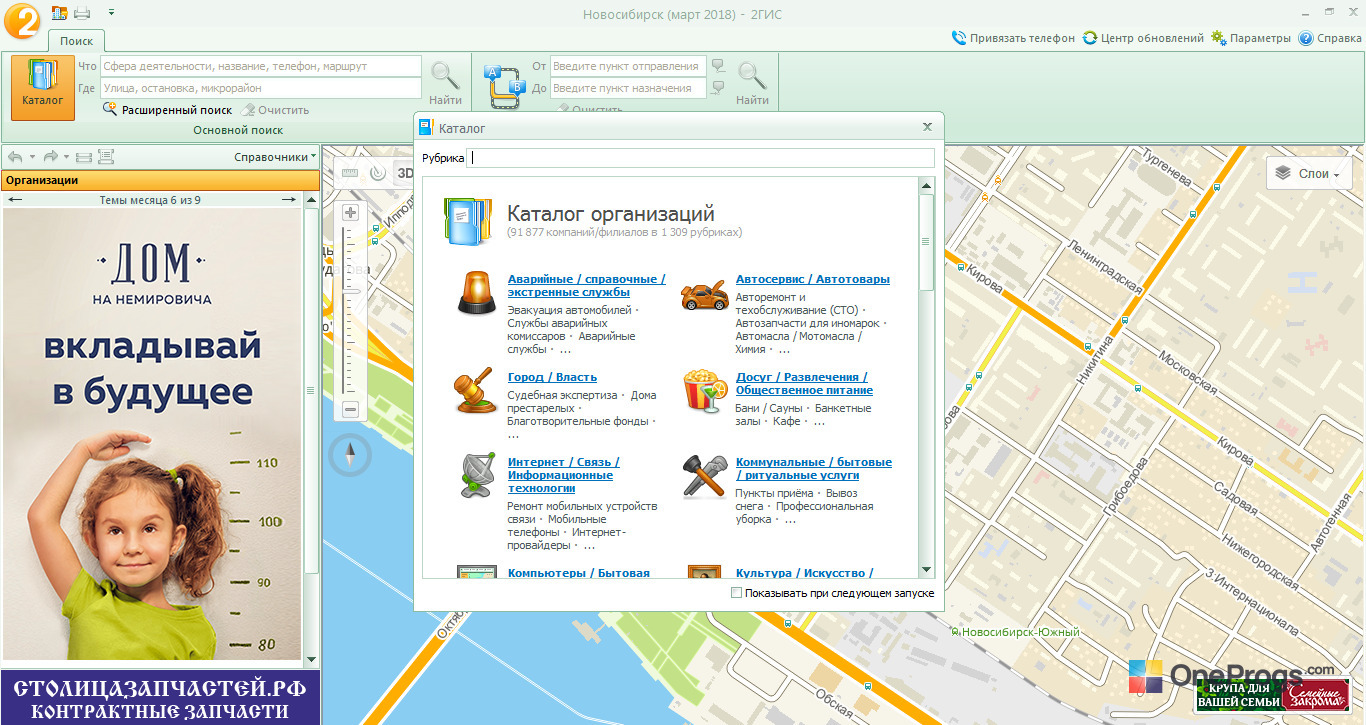
Task: Click the Рубрика input in the catalog dialog
Action: [x=701, y=158]
